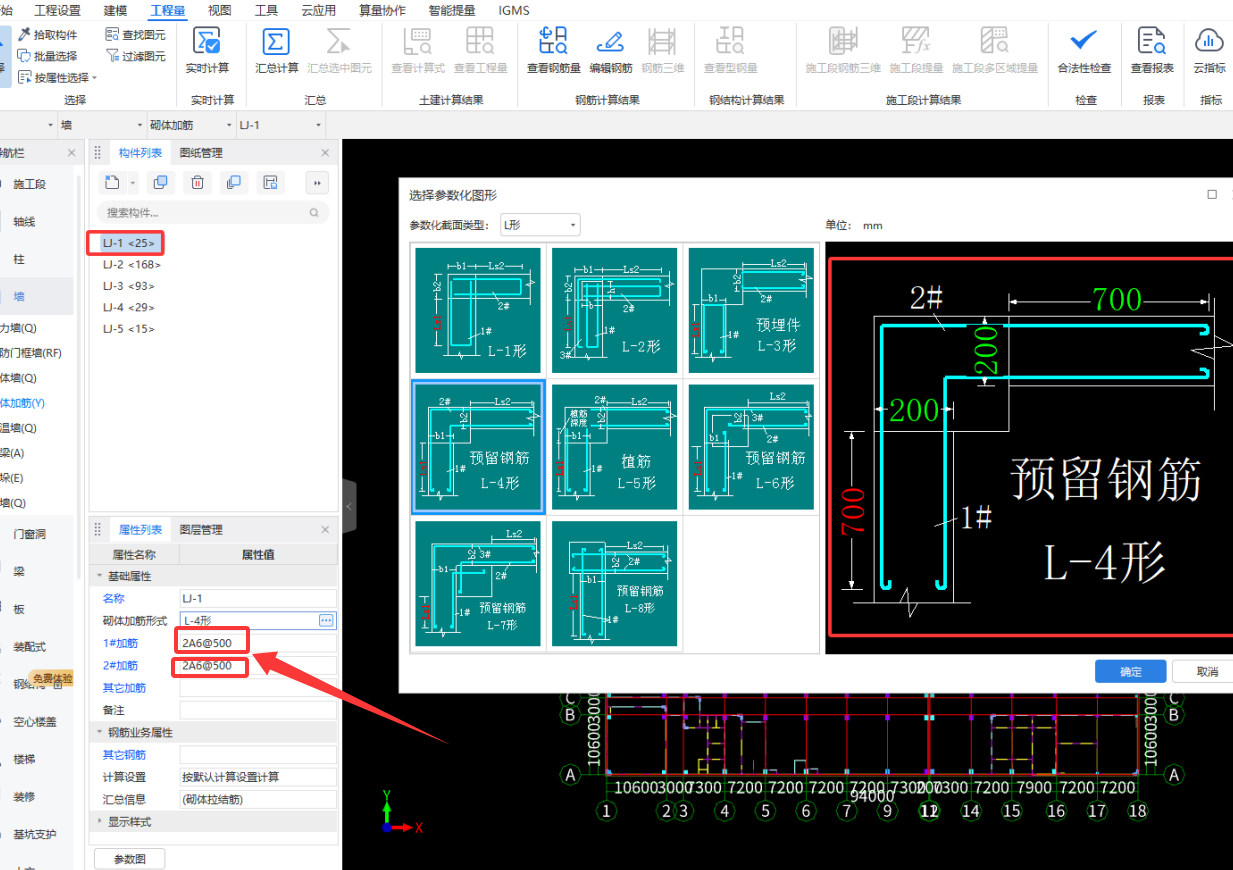Screen dimensions: 1233x870
Task: Switch to the 建模 ribbon tab
Action: pos(115,10)
